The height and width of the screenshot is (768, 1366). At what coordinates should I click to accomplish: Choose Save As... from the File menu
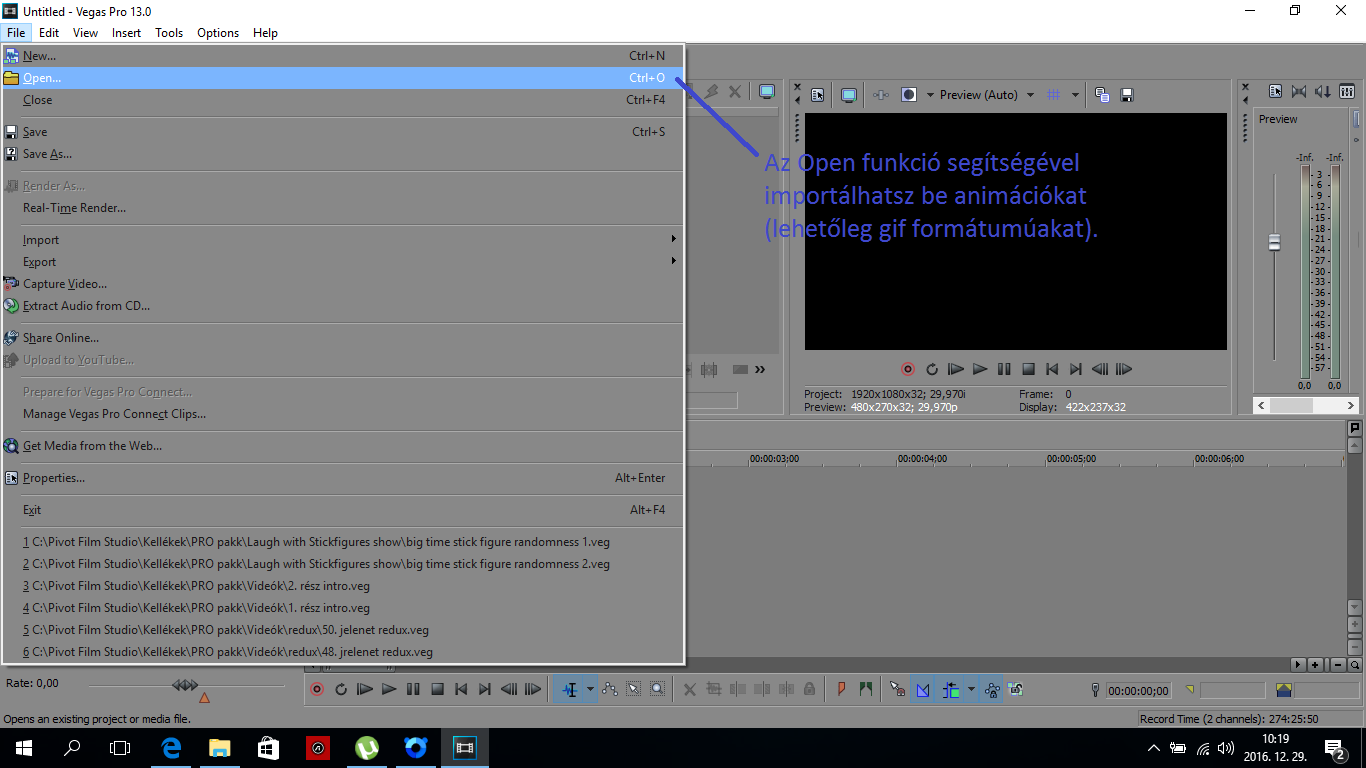coord(341,154)
